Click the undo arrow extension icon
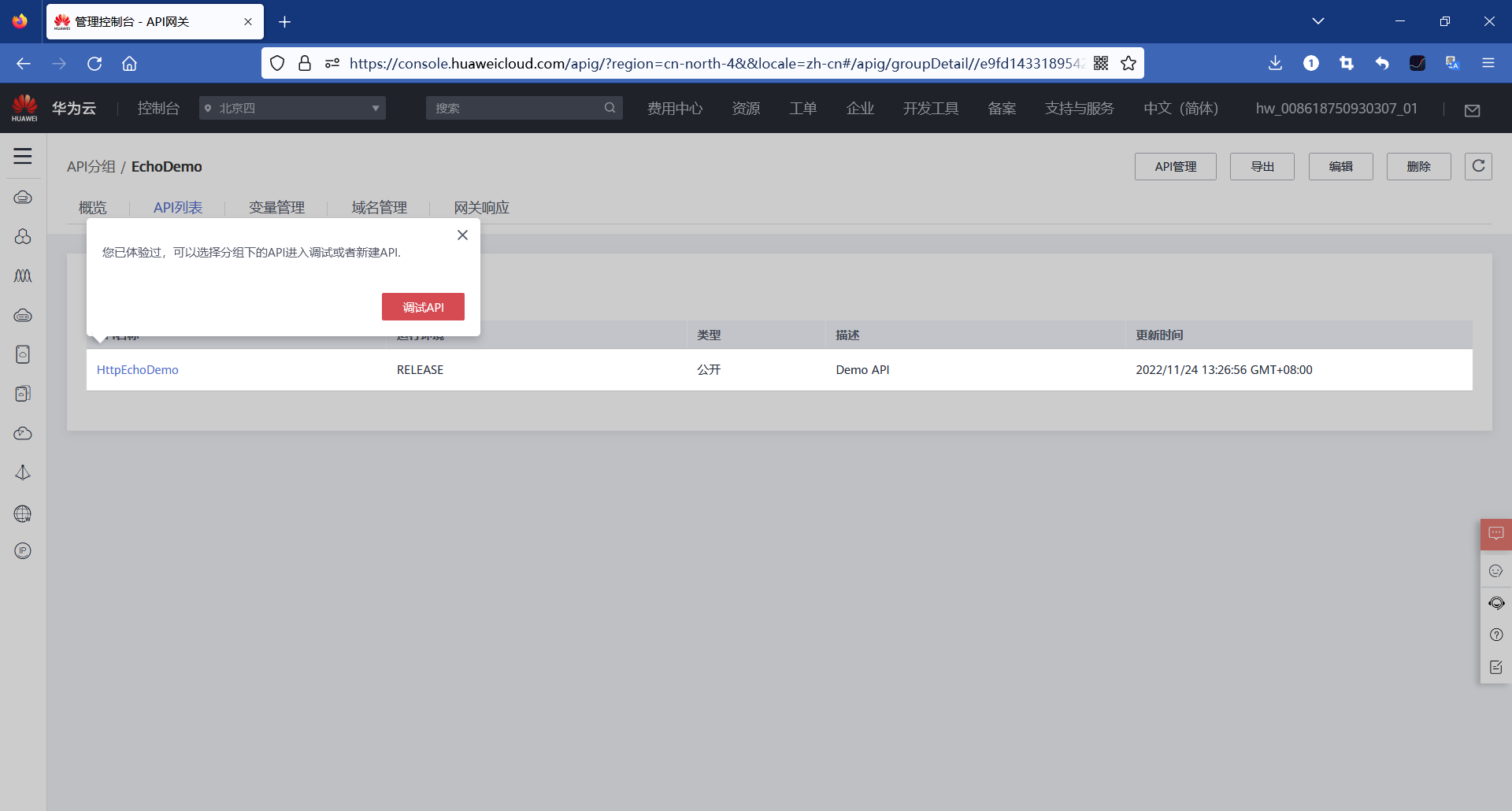Screen dimensions: 1512x811 [x=1381, y=63]
